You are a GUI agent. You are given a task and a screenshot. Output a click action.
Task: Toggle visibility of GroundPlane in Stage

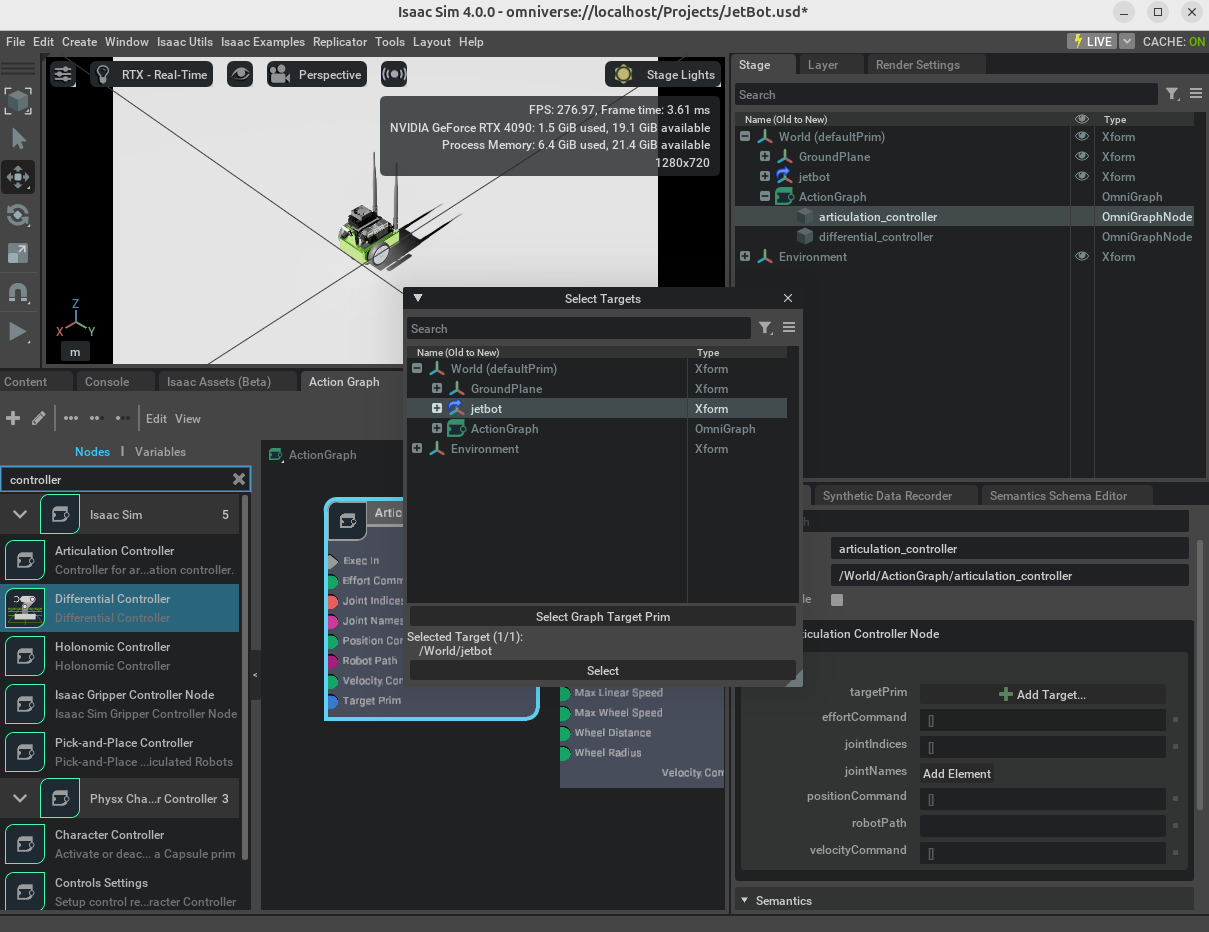click(1081, 157)
